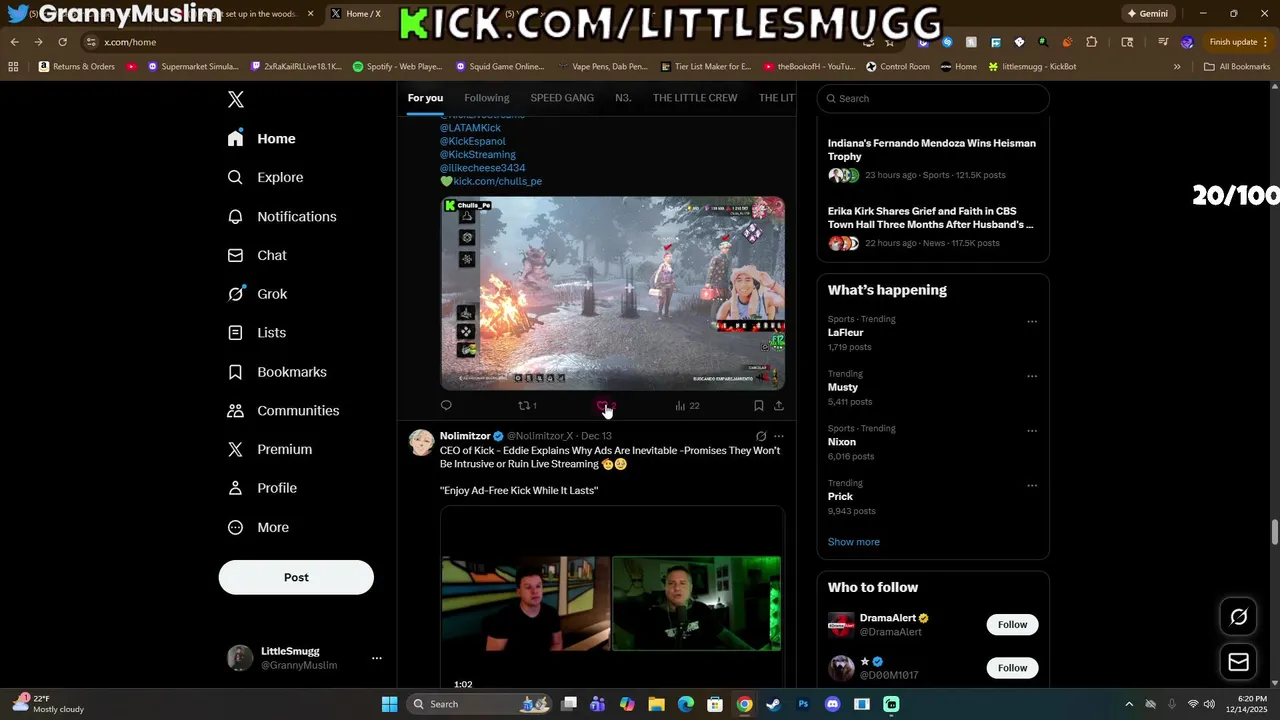Open Explore in the sidebar
The image size is (1280, 720).
266,177
